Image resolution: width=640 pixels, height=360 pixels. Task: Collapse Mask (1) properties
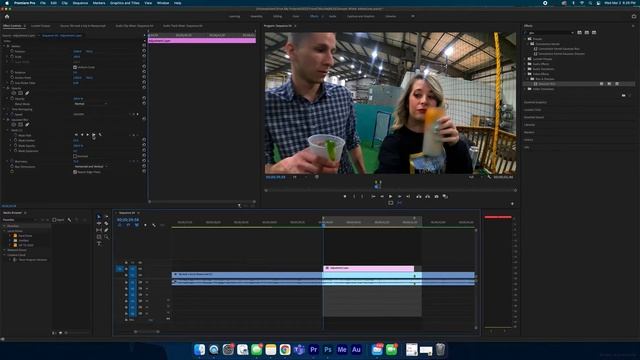8,130
